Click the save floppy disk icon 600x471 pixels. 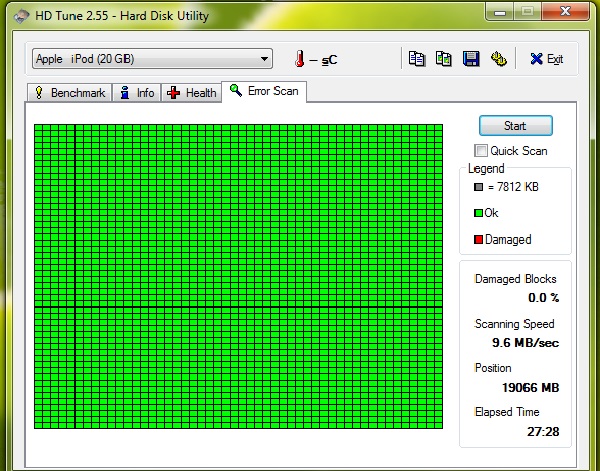471,59
